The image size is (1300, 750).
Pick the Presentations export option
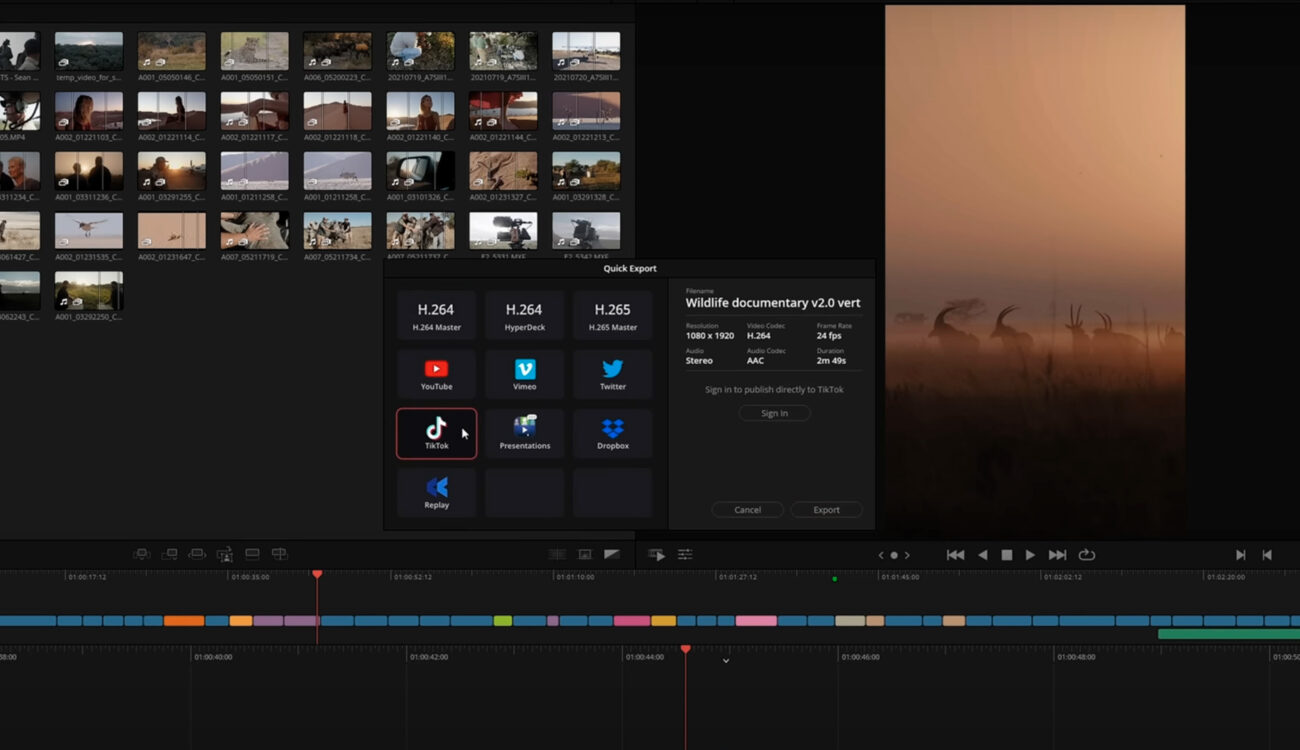click(524, 434)
